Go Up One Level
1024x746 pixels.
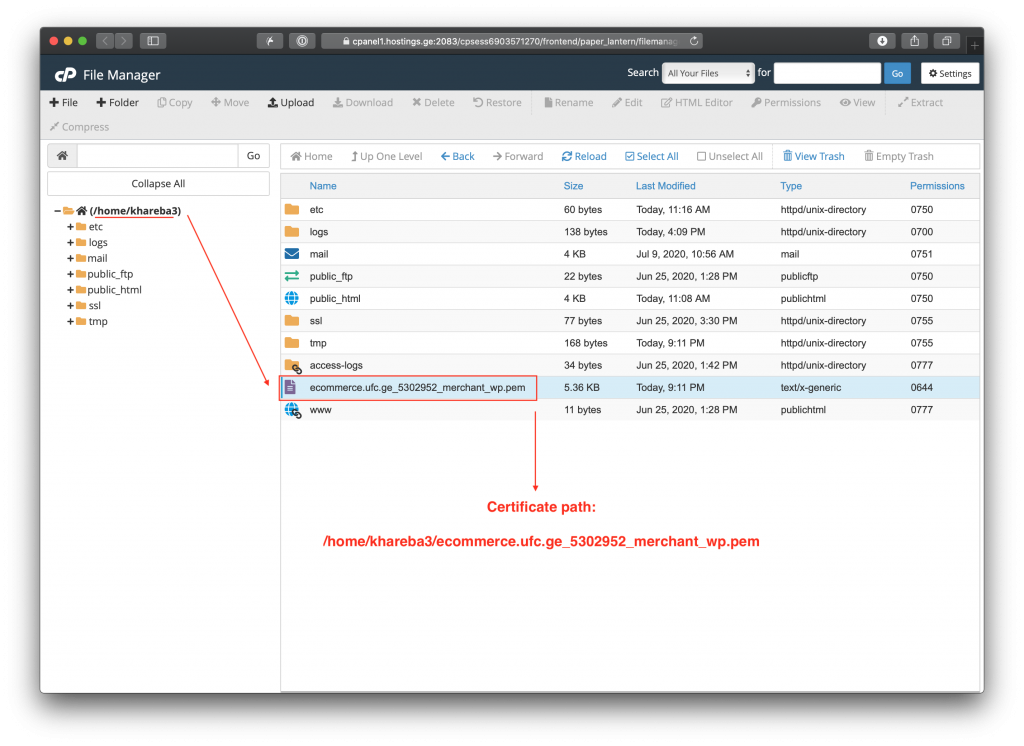tap(386, 157)
